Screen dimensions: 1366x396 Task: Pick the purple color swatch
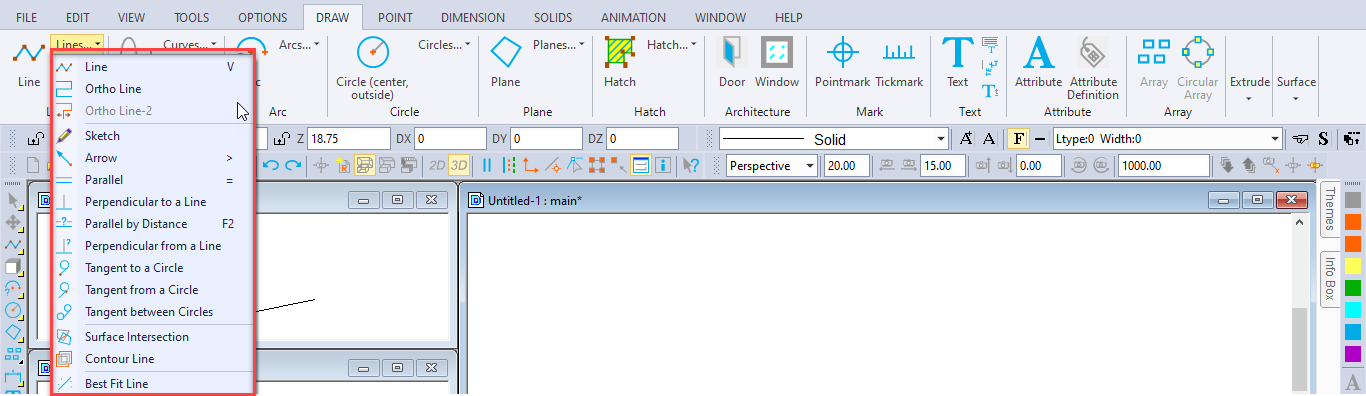pos(1353,354)
